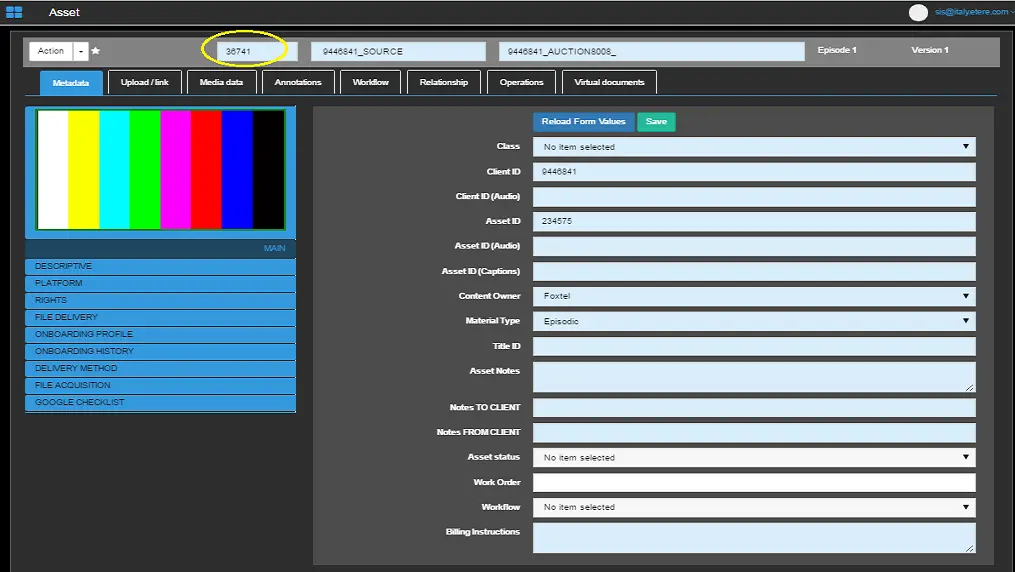This screenshot has width=1015, height=572.
Task: Open the Action dropdown arrow
Action: tap(81, 51)
